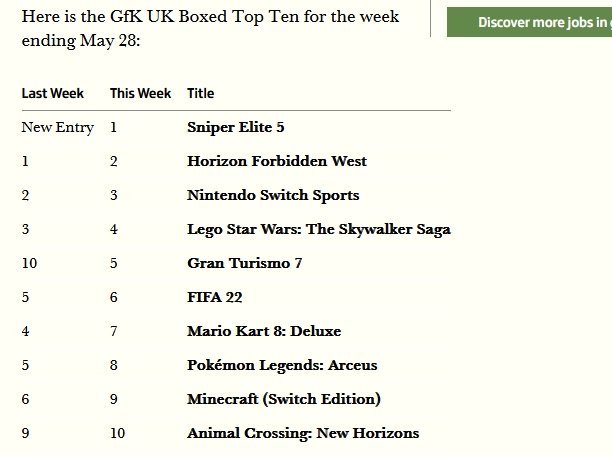Click last week rank 10 for Gran Turismo
The width and height of the screenshot is (612, 455).
(29, 263)
